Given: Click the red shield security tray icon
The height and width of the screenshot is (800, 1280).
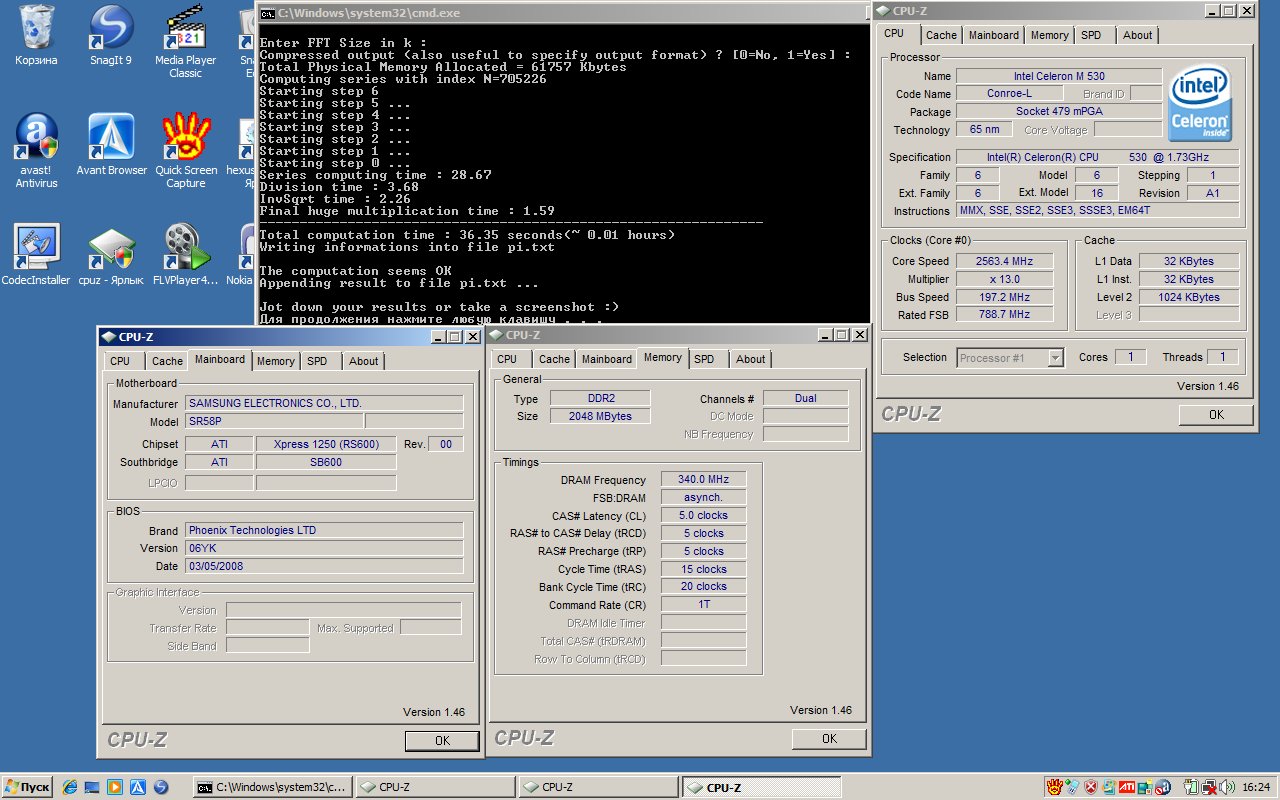Looking at the screenshot, I should coord(1091,787).
